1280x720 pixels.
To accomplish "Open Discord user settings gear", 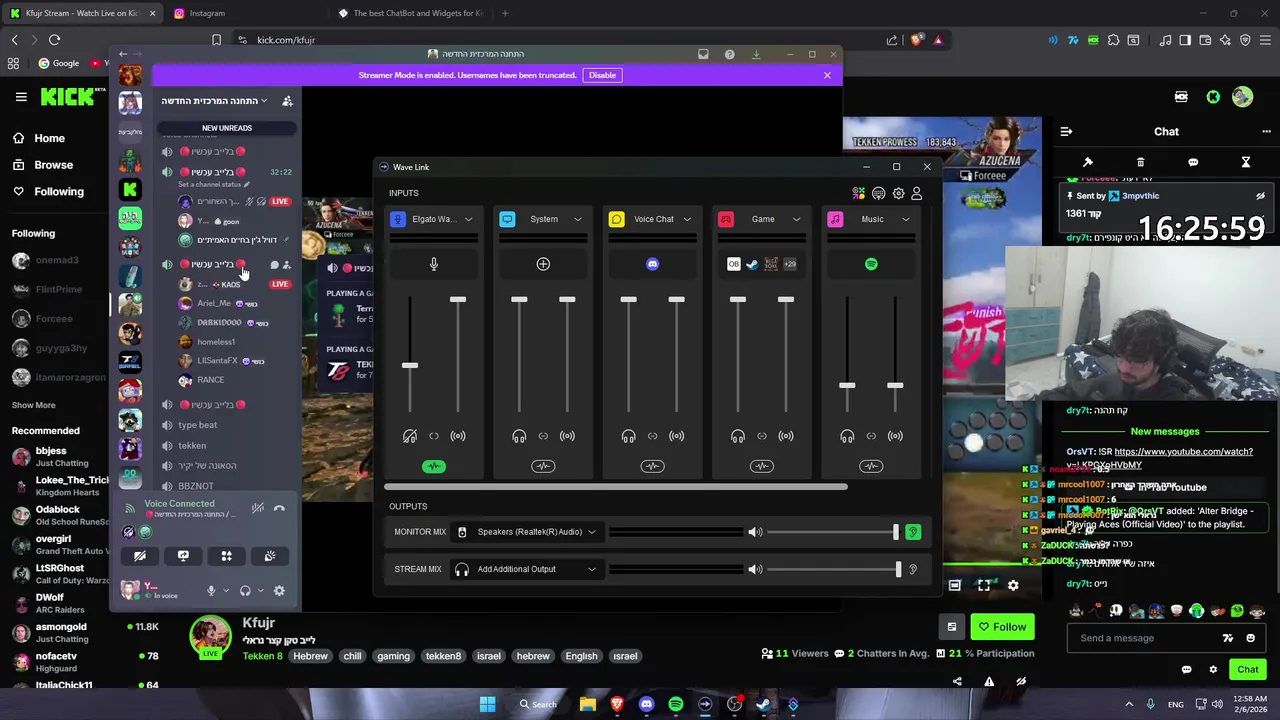I will [279, 591].
